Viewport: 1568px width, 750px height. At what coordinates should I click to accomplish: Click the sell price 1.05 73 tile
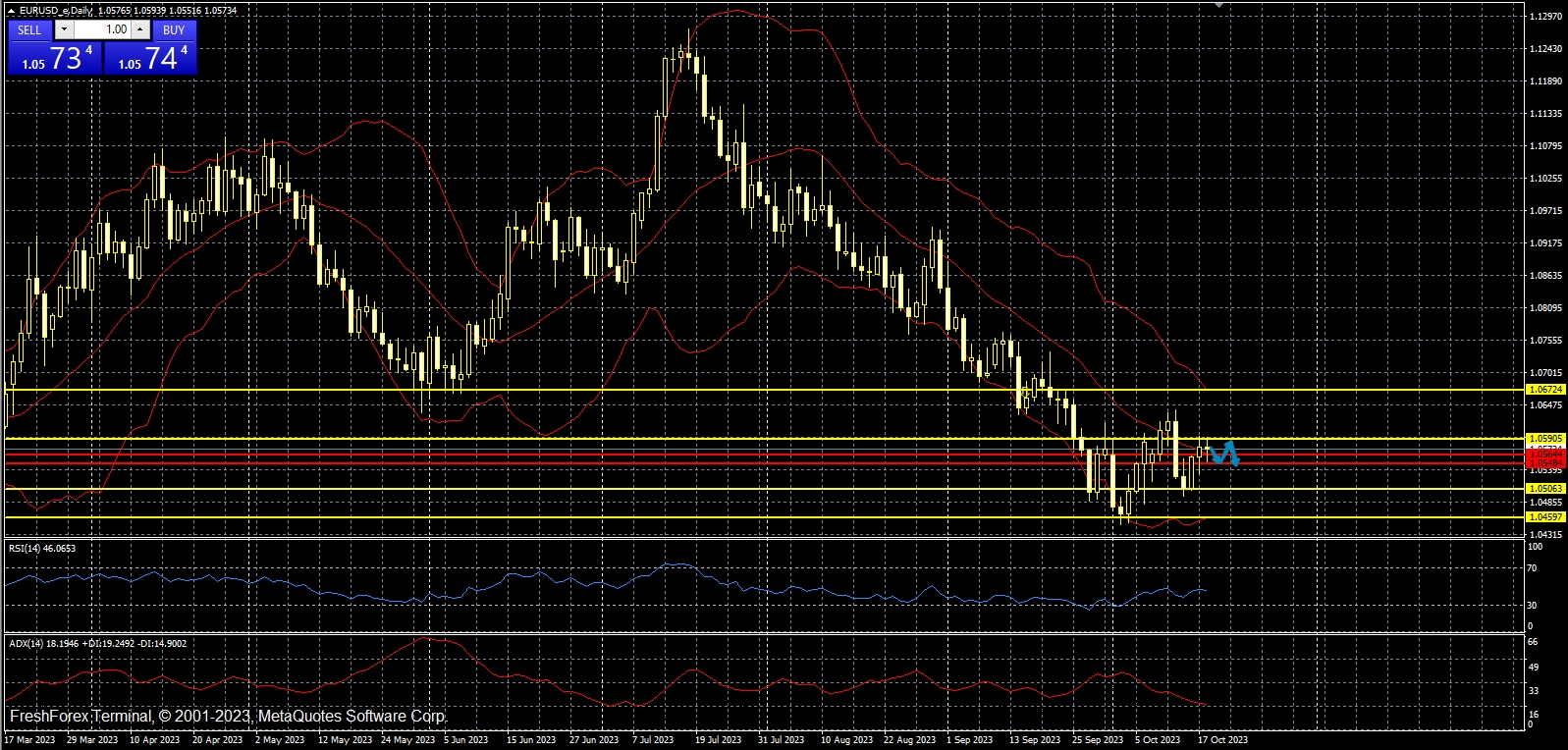[x=55, y=58]
